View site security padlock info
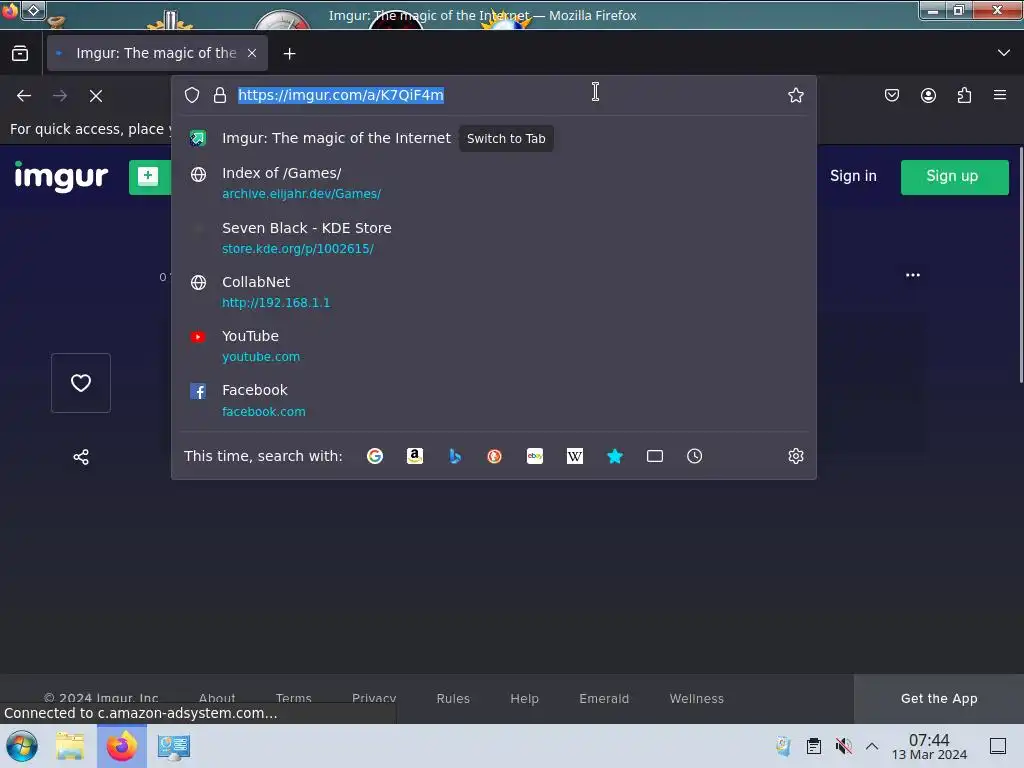Viewport: 1024px width, 768px height. 220,95
